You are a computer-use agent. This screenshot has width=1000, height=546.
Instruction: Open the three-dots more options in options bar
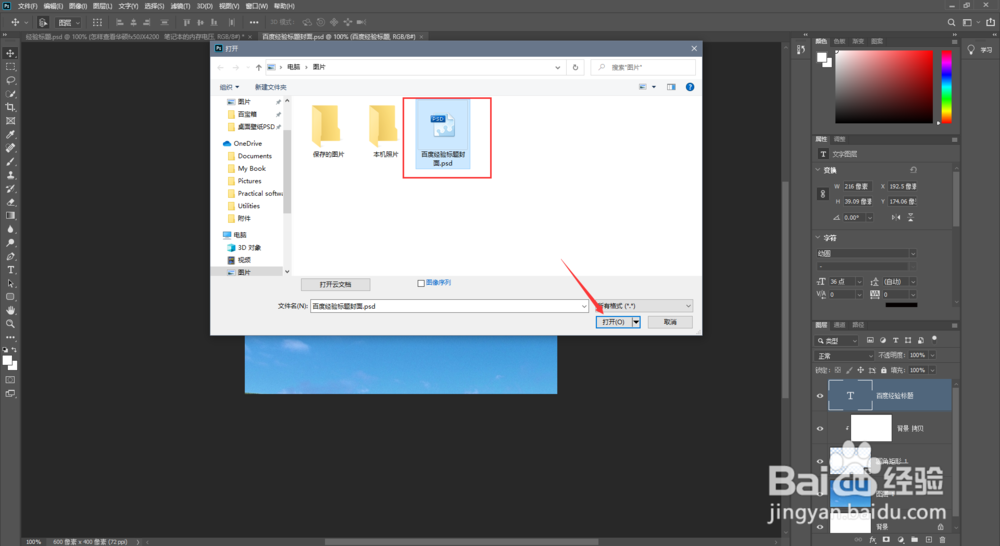(x=254, y=22)
